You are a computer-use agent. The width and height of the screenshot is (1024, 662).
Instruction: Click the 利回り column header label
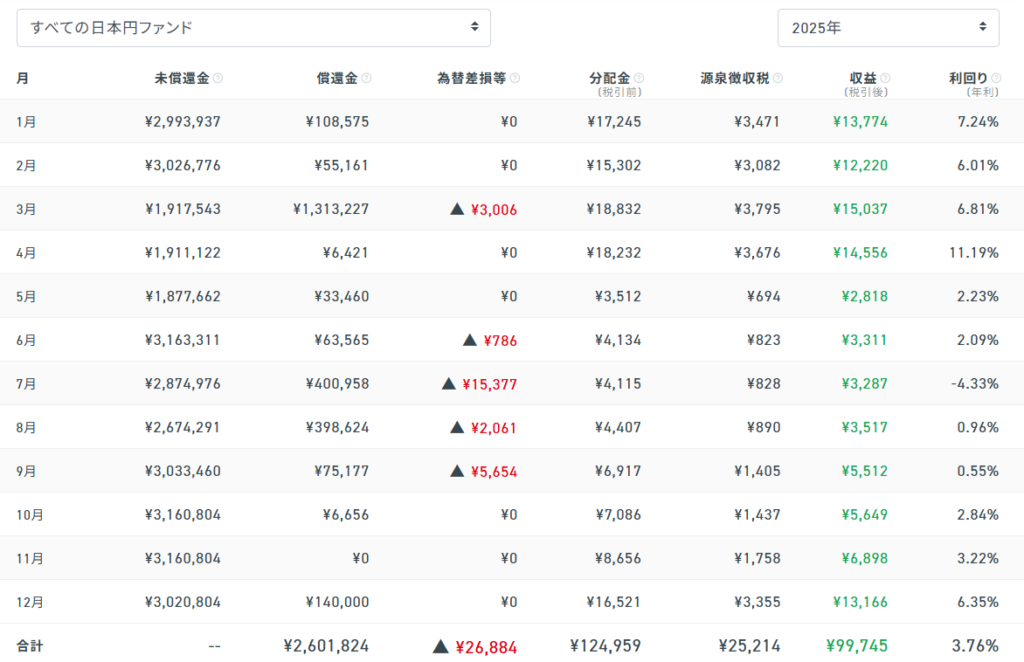968,78
